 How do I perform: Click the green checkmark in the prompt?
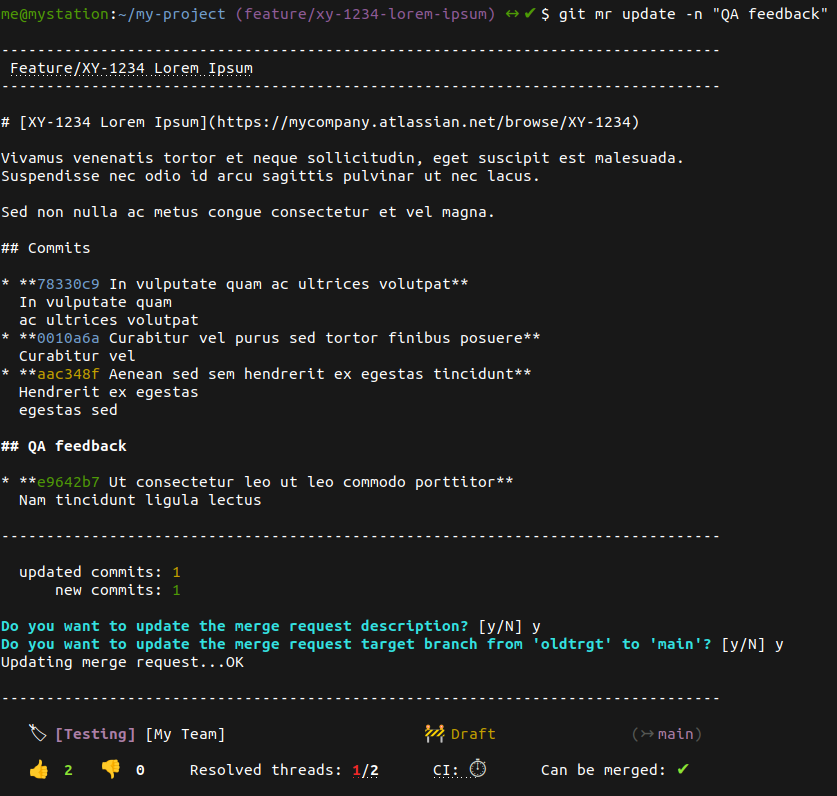click(x=530, y=13)
